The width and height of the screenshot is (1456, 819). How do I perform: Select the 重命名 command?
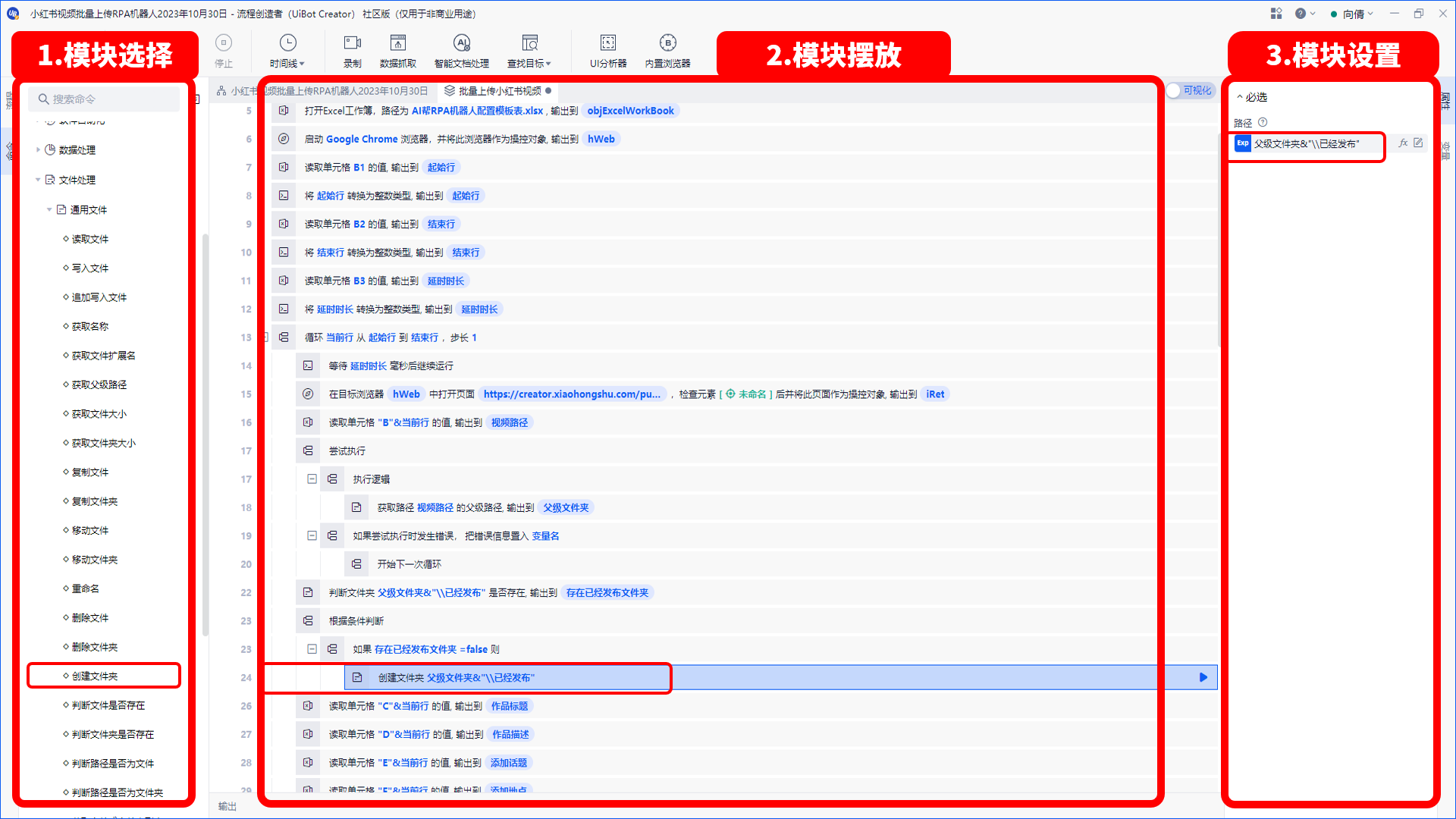coord(85,588)
